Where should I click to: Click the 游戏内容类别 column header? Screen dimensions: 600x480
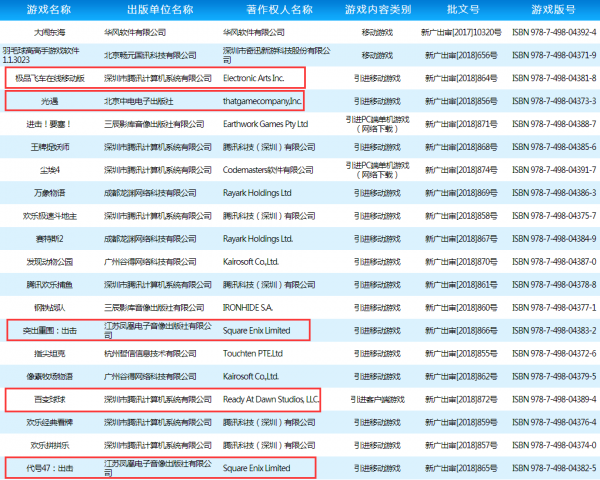378,10
